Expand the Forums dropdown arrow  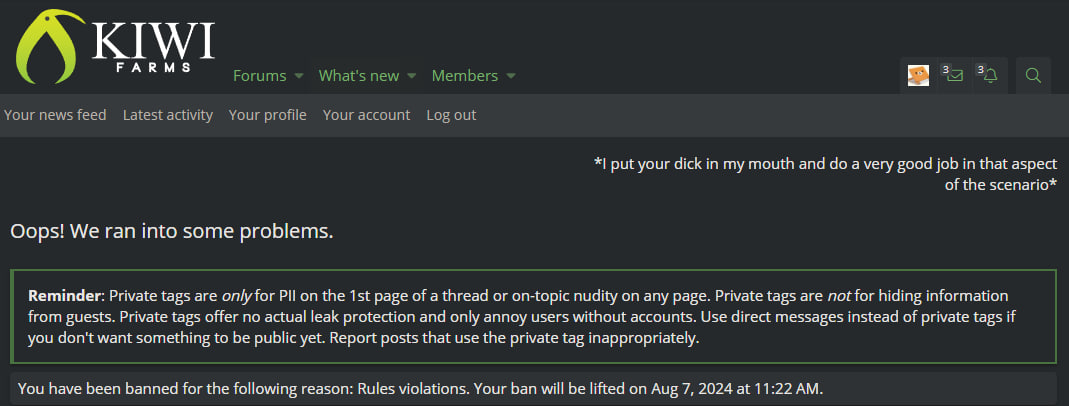298,76
